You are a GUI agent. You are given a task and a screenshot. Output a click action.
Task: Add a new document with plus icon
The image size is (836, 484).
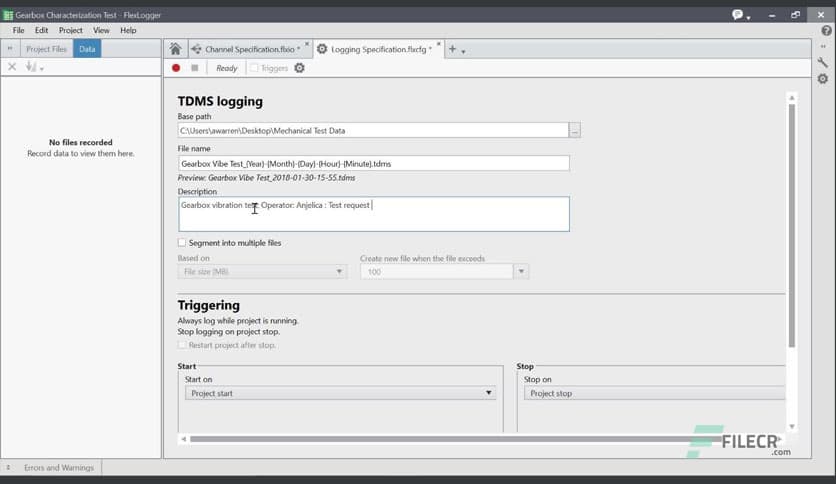click(452, 49)
